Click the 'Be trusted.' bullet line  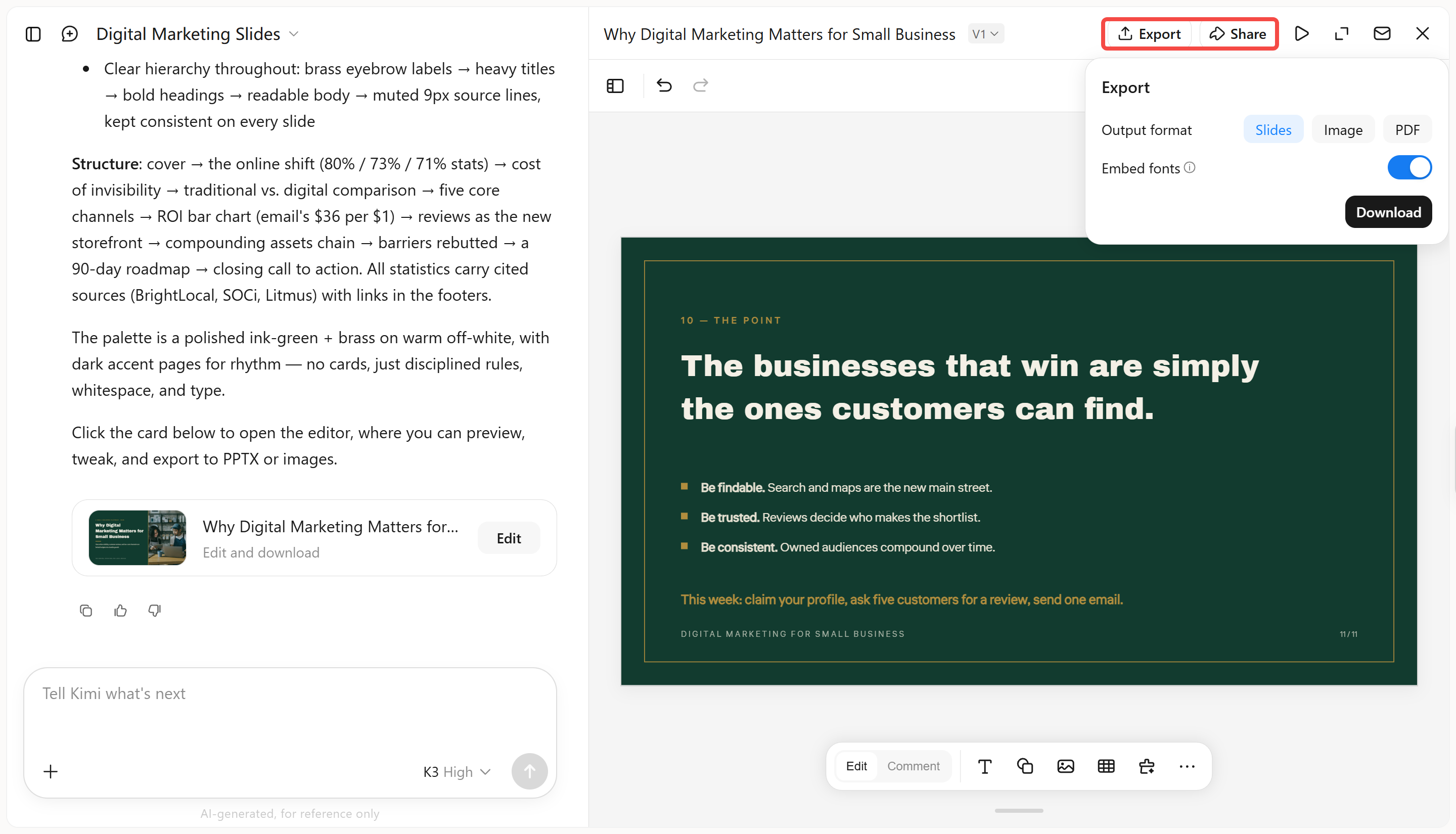coord(840,518)
